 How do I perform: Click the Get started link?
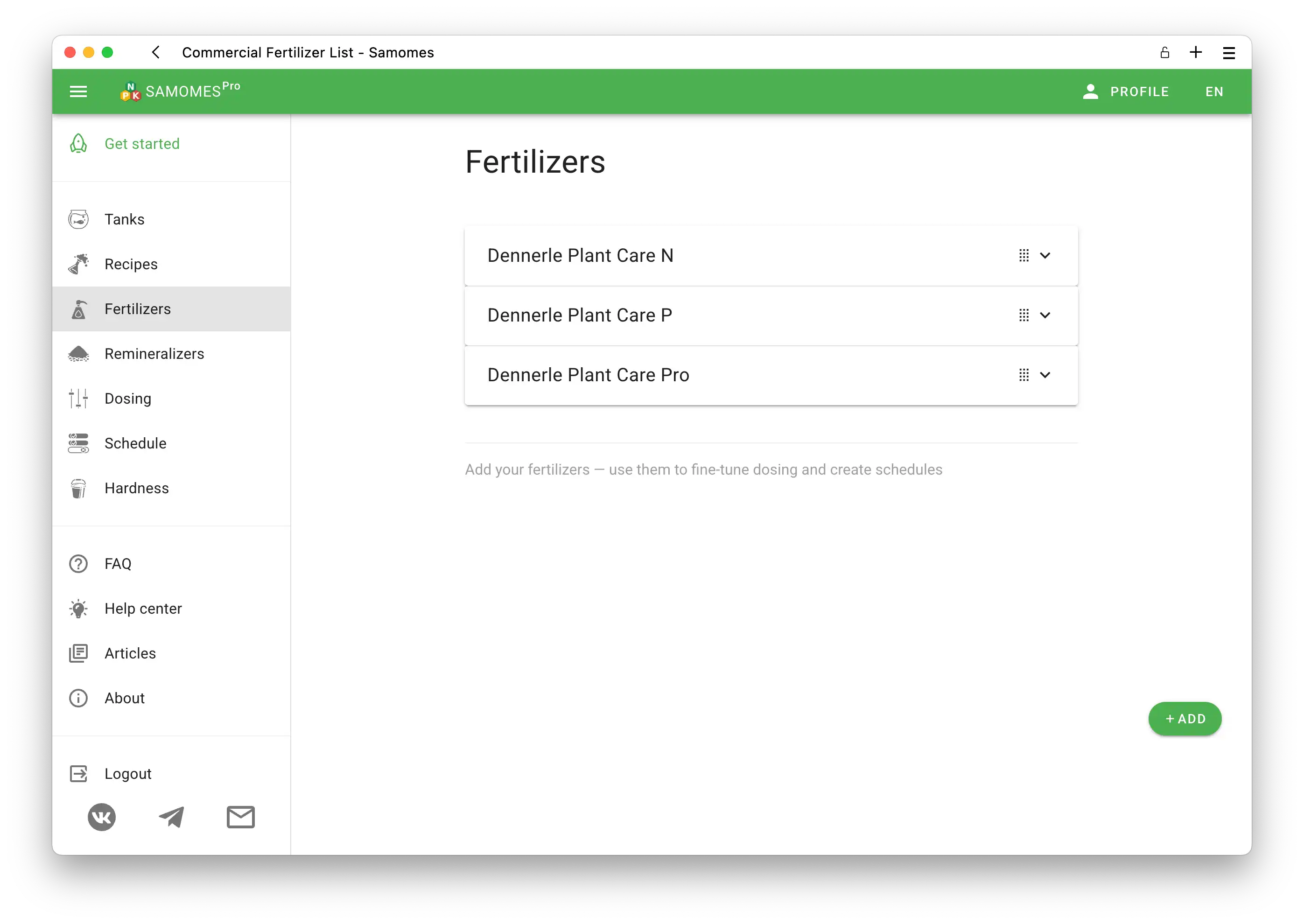(x=142, y=143)
